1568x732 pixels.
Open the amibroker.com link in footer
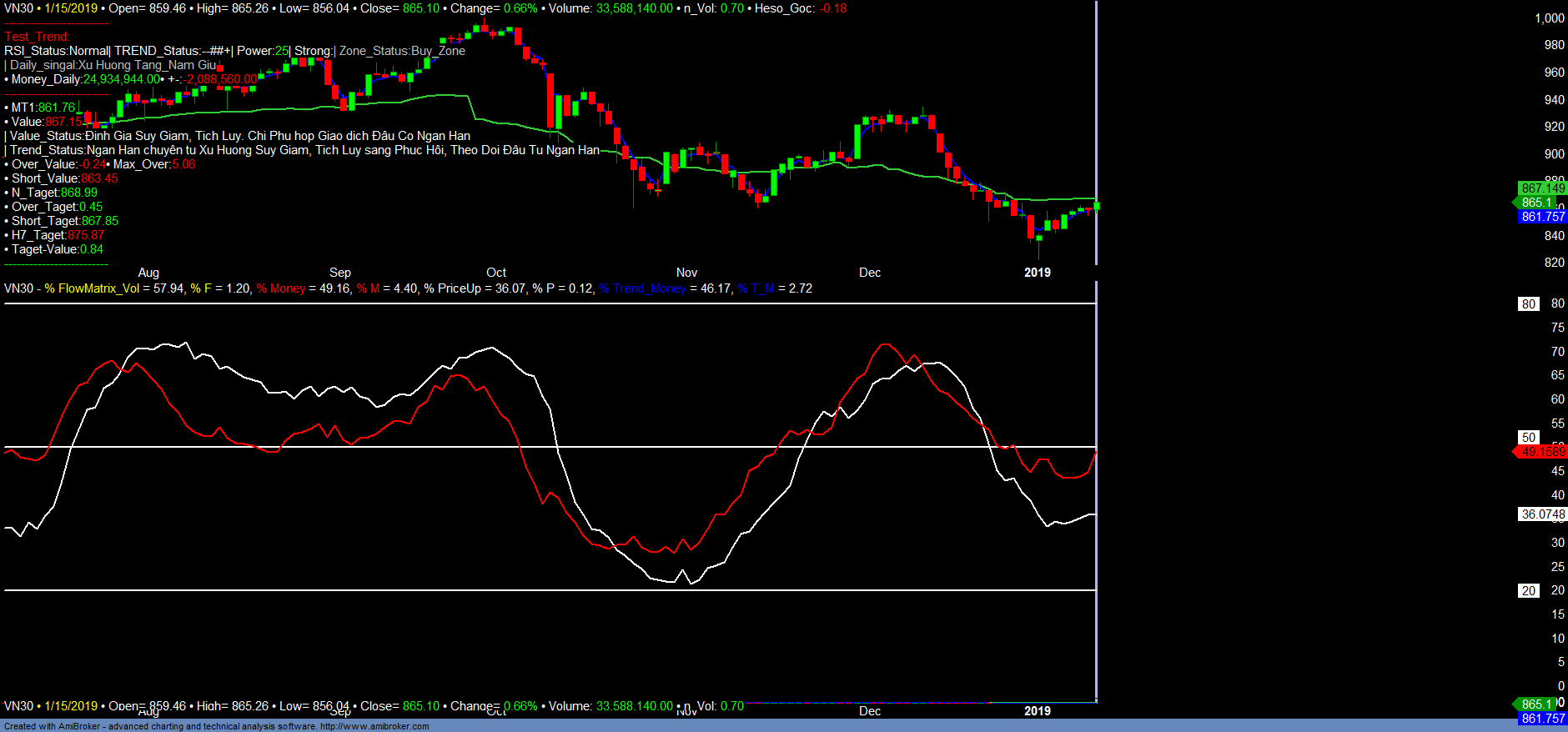(x=374, y=726)
